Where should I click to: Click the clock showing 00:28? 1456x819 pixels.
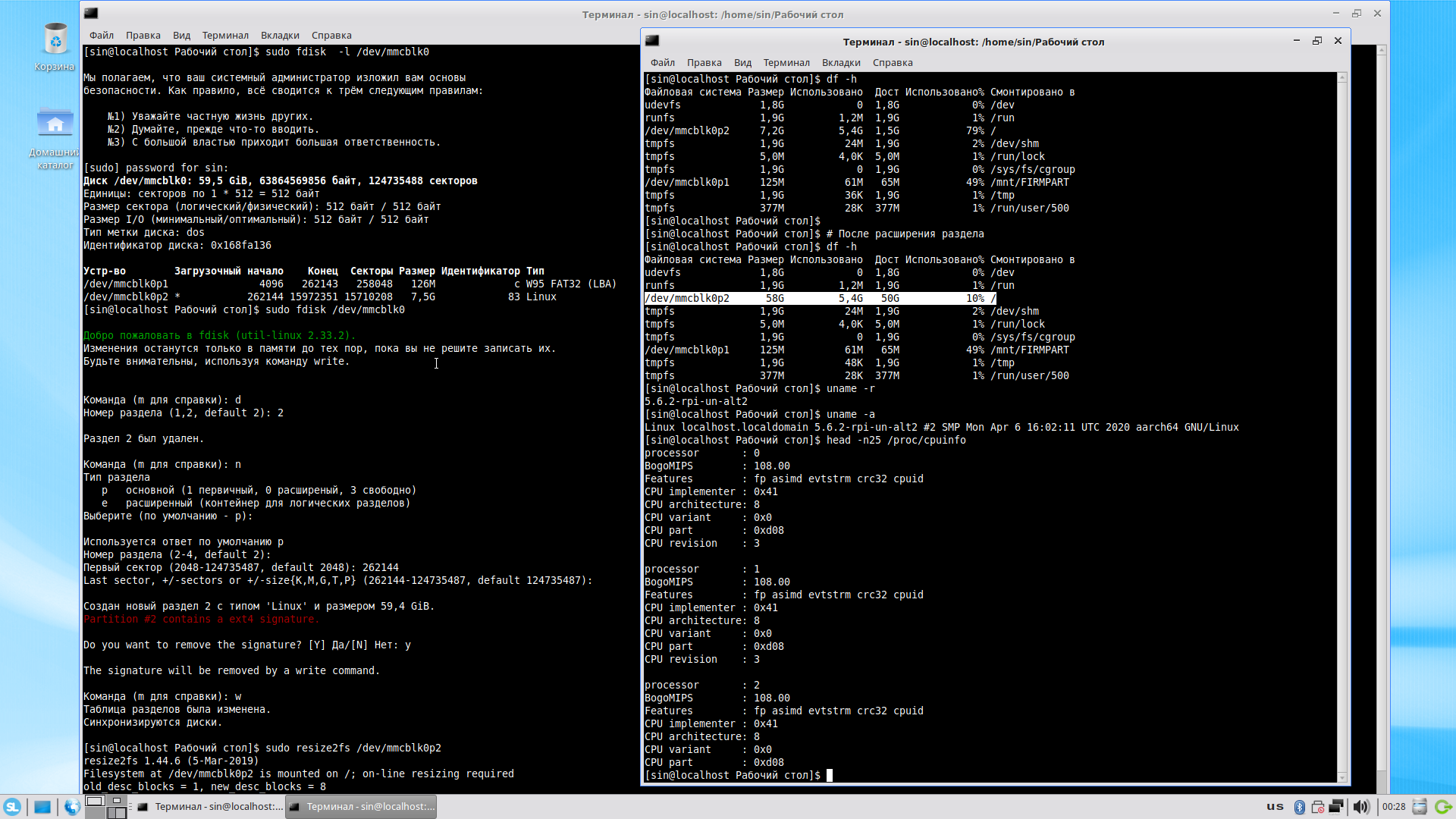(1394, 806)
